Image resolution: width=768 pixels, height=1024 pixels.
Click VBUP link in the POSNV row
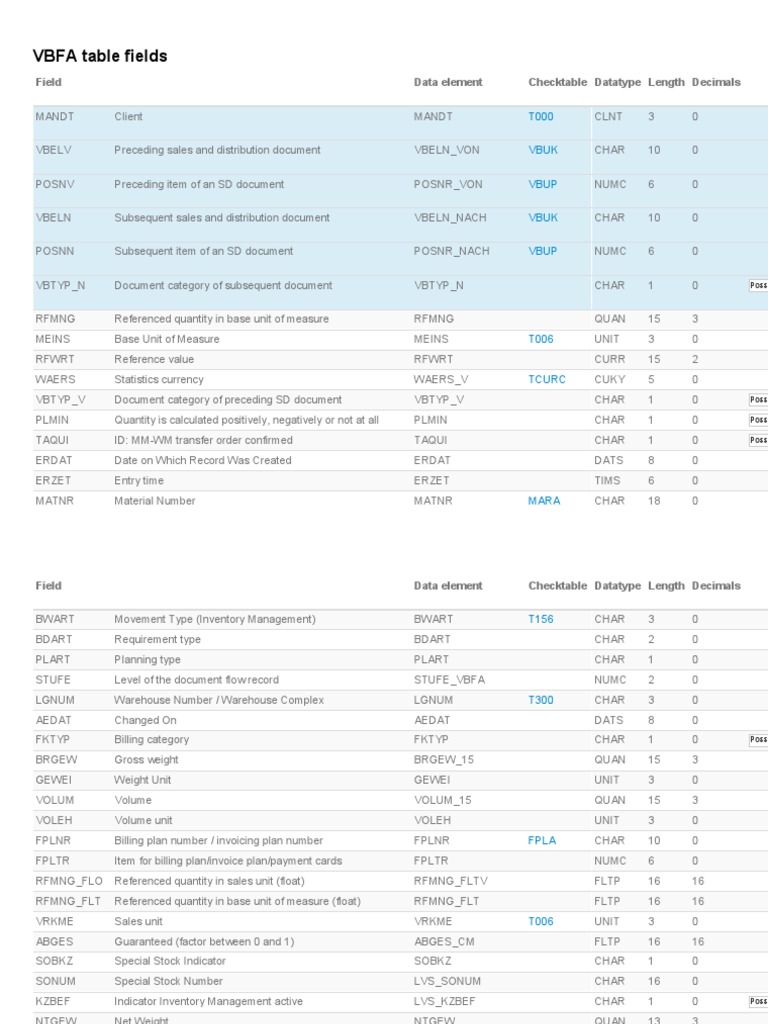pos(542,184)
